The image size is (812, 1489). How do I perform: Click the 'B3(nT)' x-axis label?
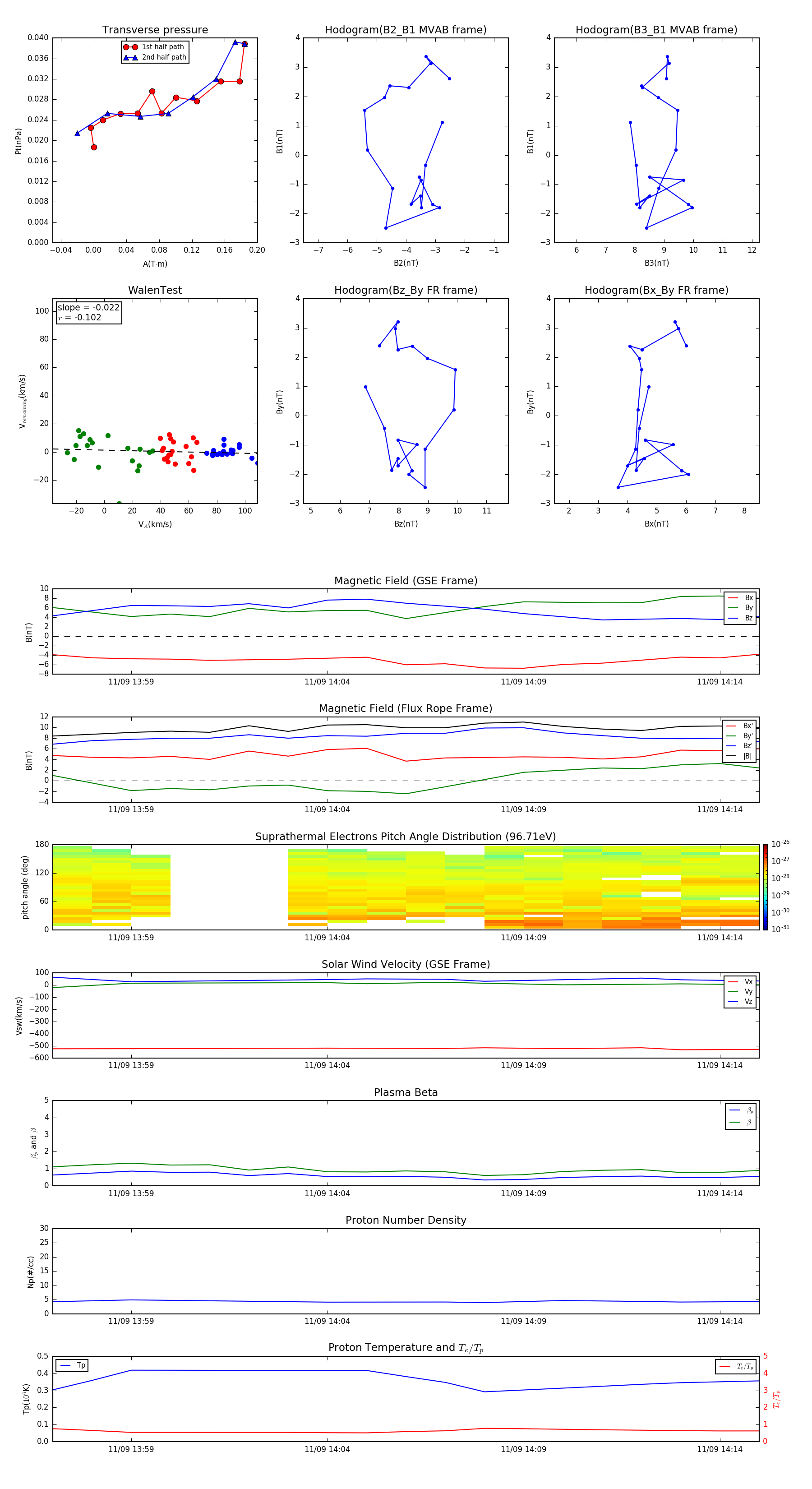point(656,263)
